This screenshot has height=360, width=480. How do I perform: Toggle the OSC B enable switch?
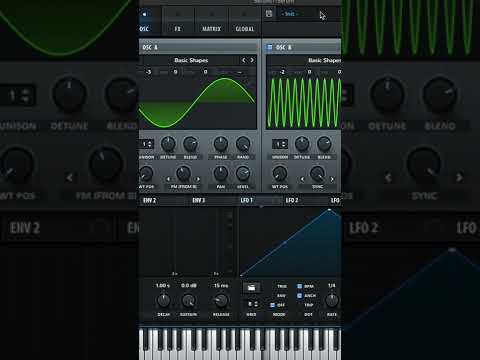coord(269,47)
